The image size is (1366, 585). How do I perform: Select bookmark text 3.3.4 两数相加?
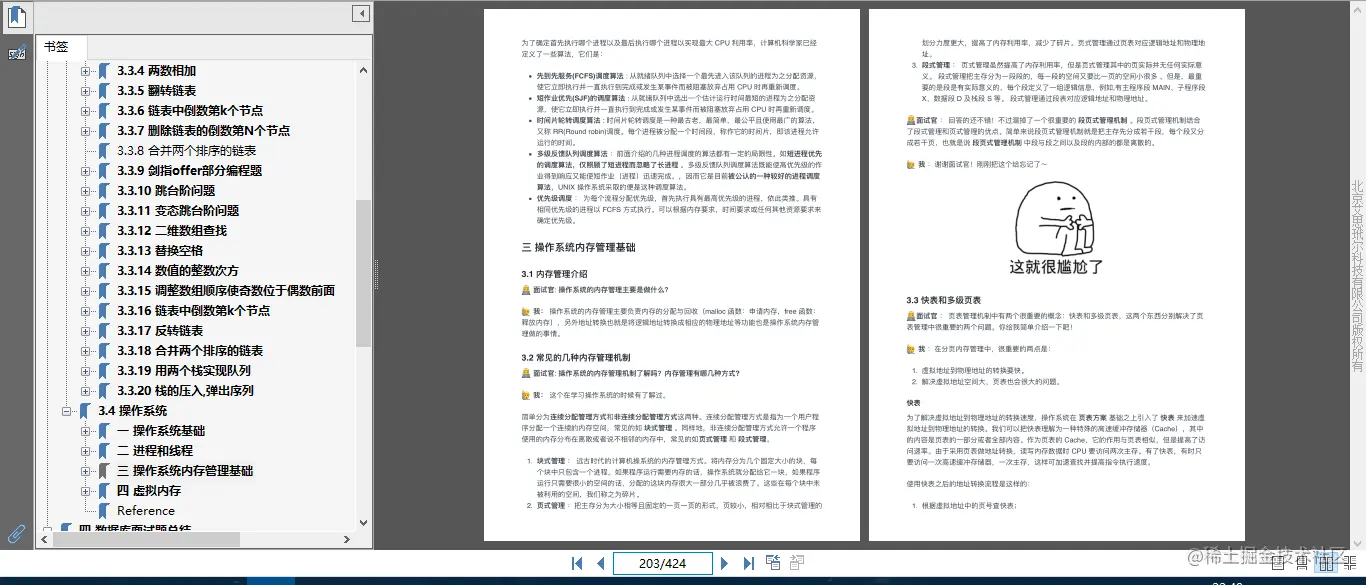coord(156,71)
